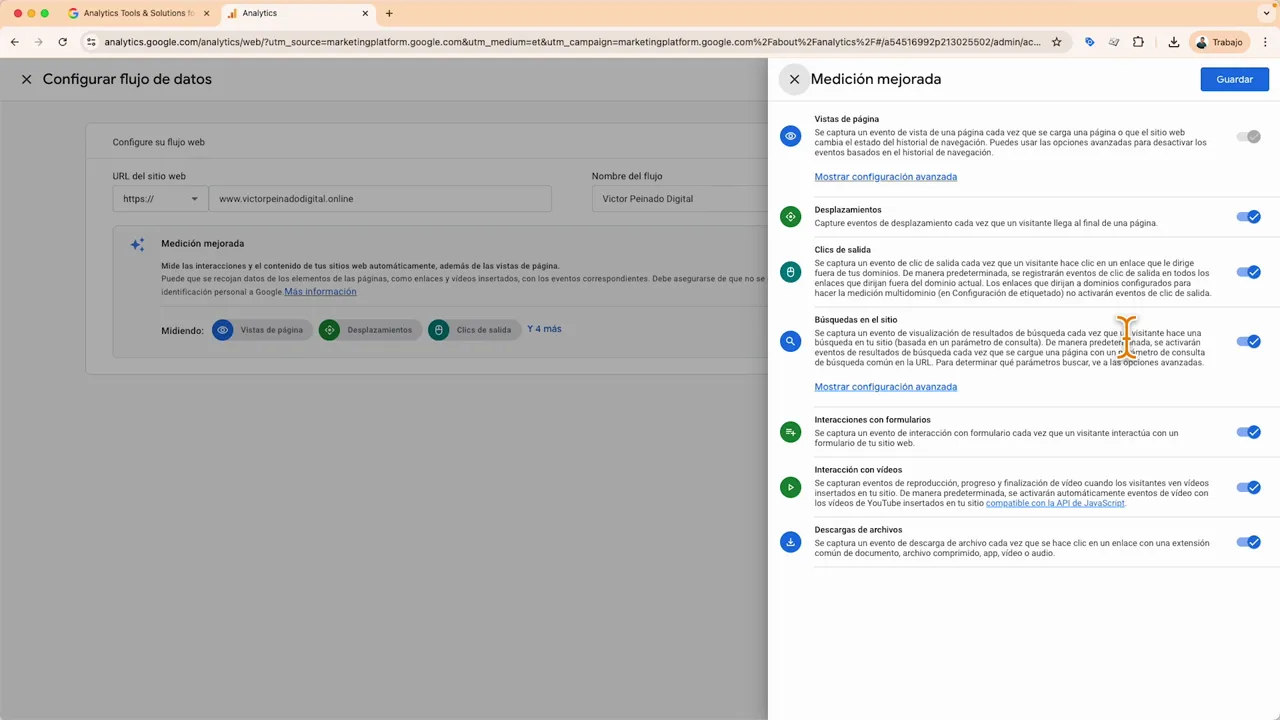Viewport: 1280px width, 720px height.
Task: Open the Chrome three-dot menu
Action: (1266, 42)
